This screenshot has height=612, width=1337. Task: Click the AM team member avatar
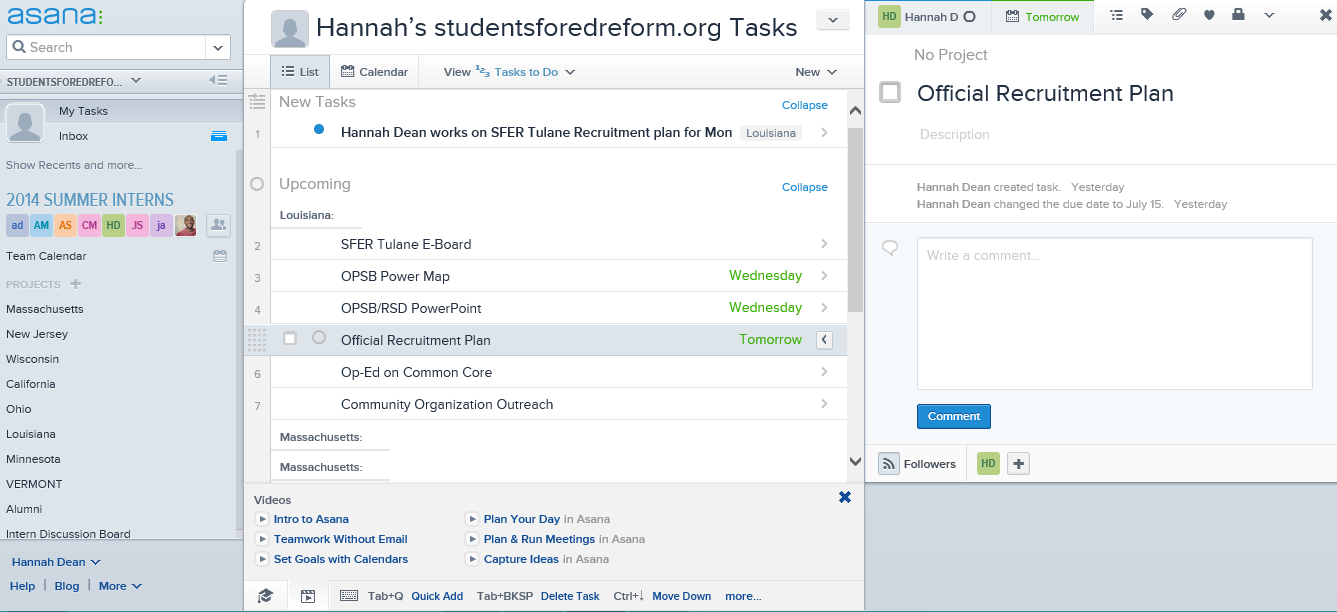pyautogui.click(x=41, y=226)
